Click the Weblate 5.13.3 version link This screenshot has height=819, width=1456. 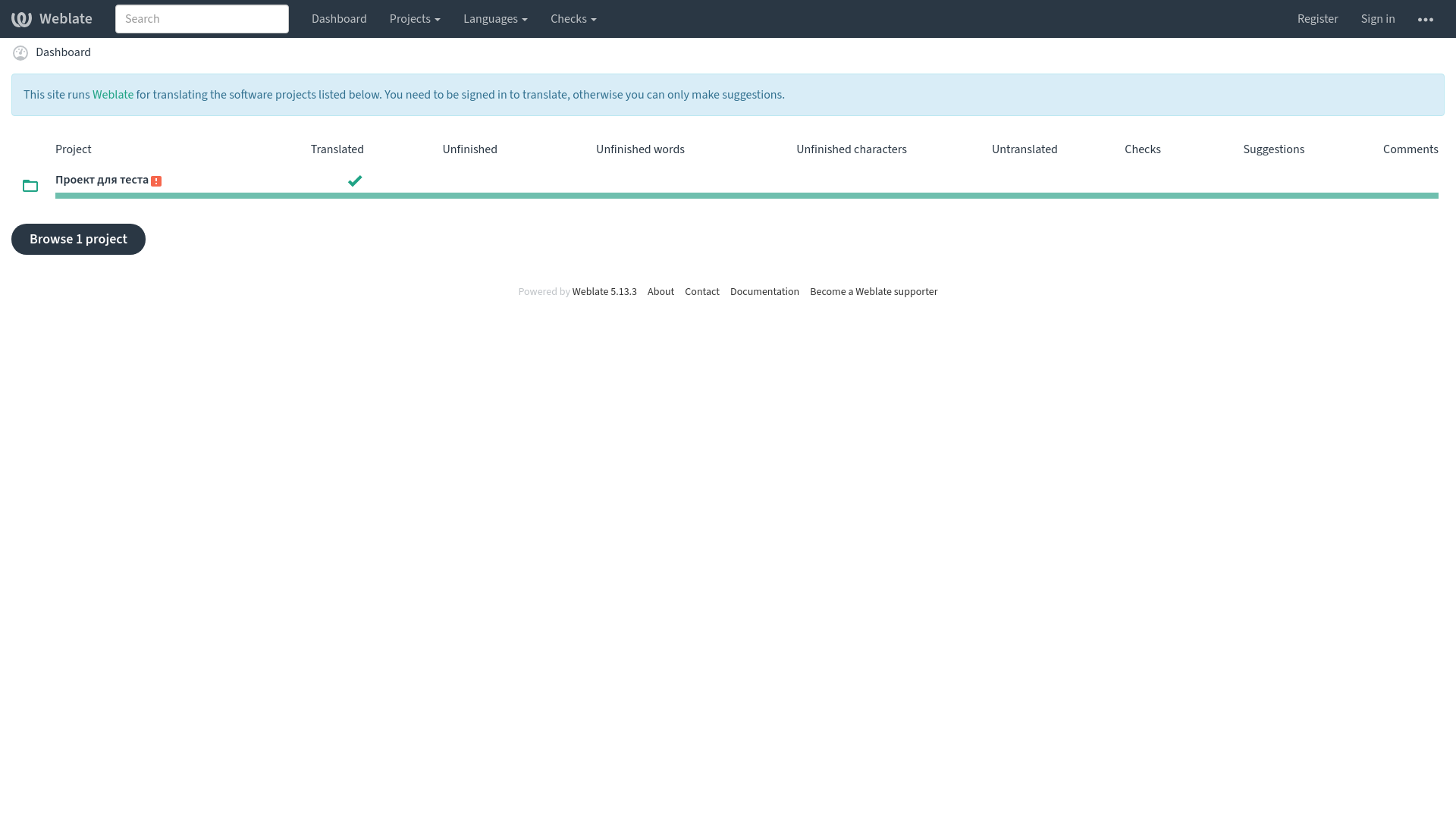click(604, 292)
